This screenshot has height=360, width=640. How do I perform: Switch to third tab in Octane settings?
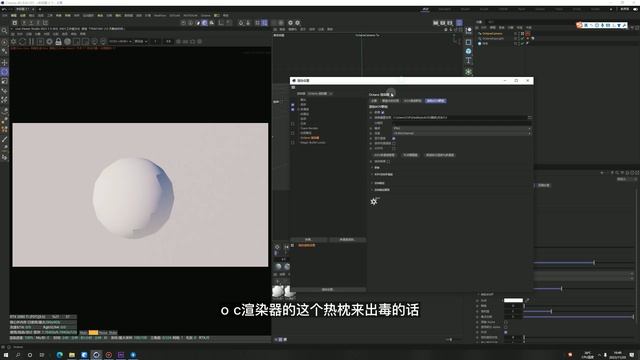click(x=413, y=101)
